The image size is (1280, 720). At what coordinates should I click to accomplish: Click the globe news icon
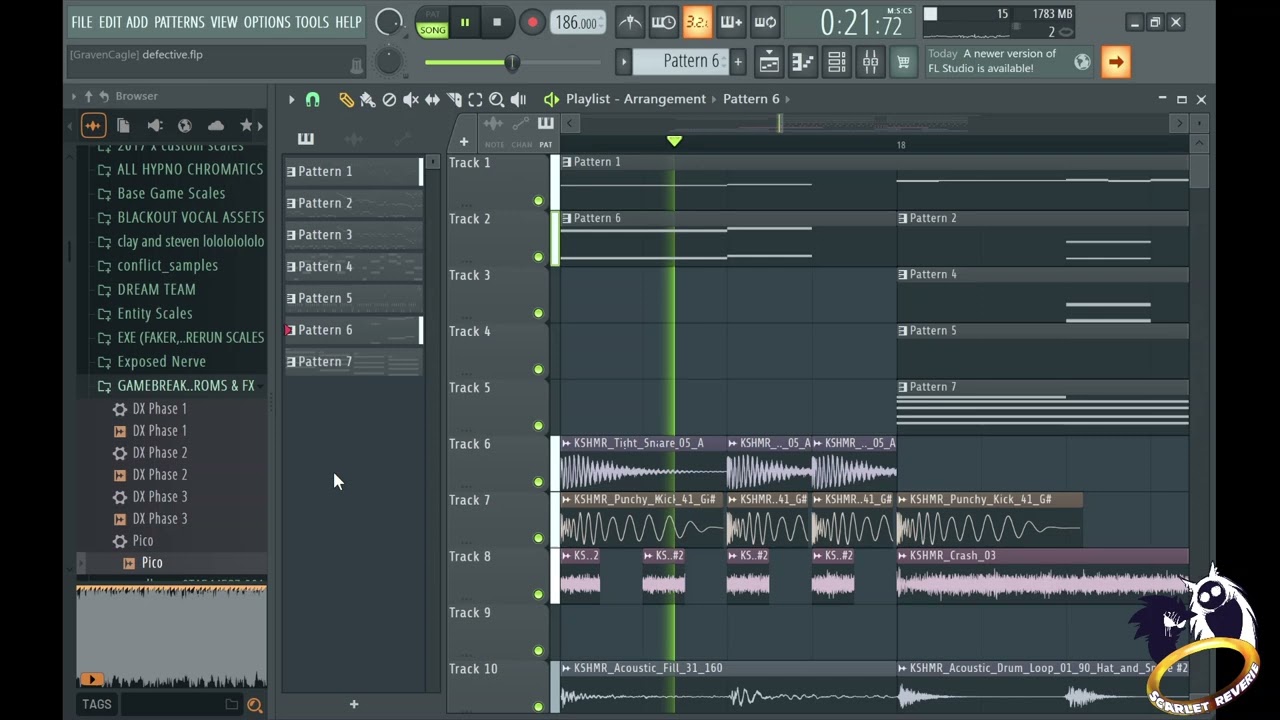(x=1082, y=62)
